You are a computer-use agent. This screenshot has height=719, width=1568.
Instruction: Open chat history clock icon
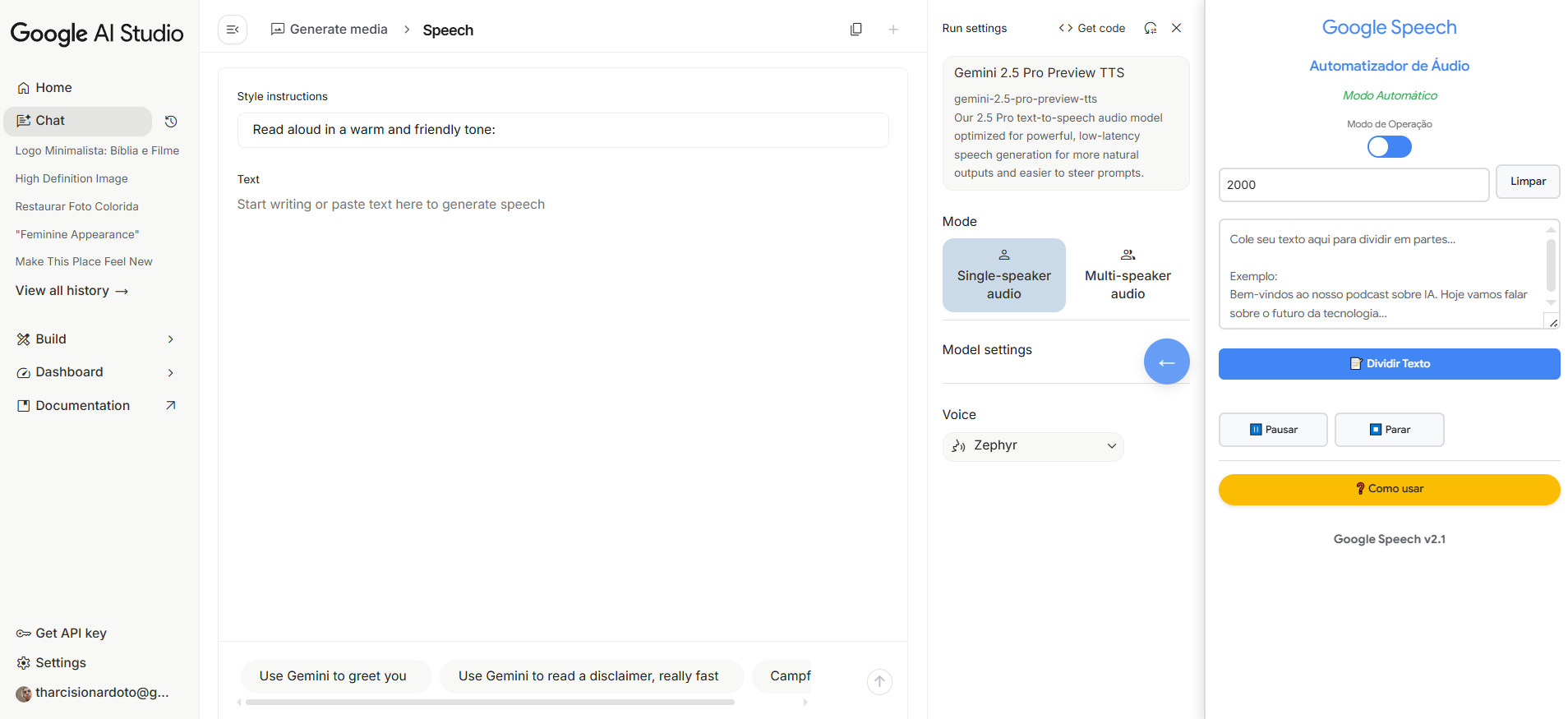(x=171, y=122)
